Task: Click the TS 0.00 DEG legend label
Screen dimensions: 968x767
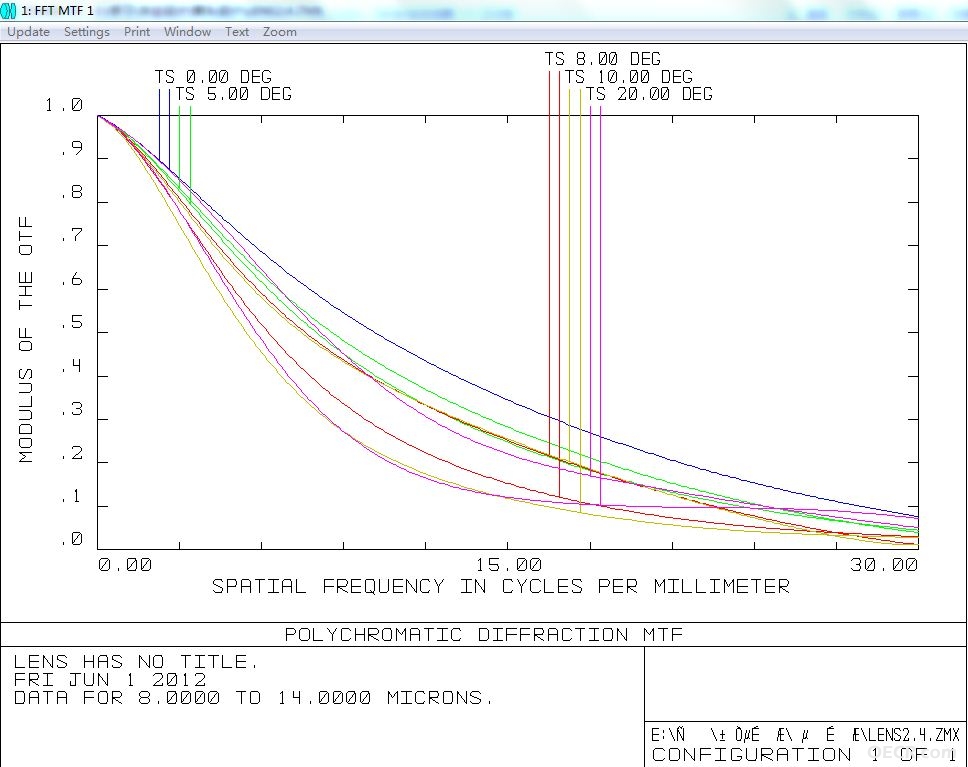Action: (x=213, y=77)
